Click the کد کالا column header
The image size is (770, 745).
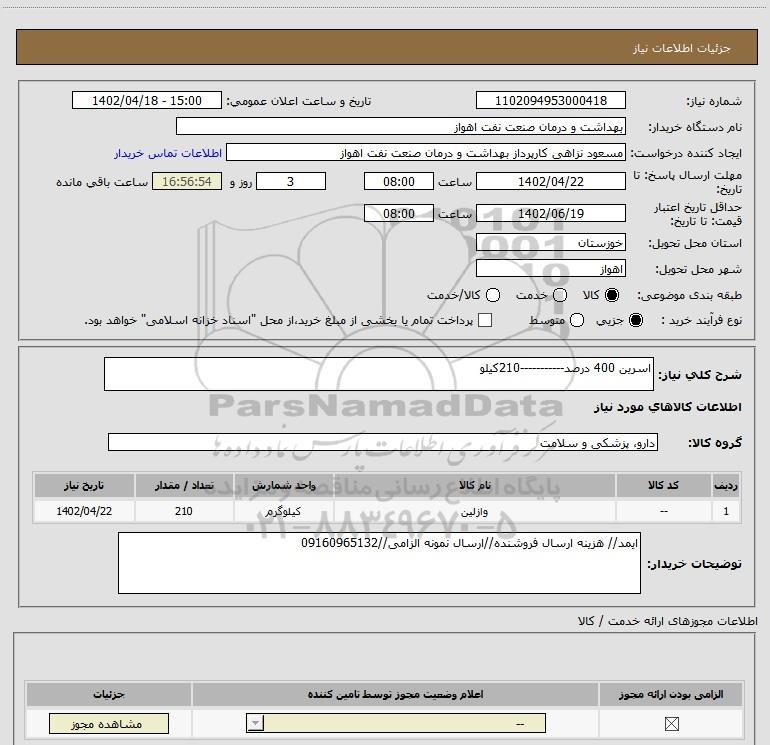(663, 485)
